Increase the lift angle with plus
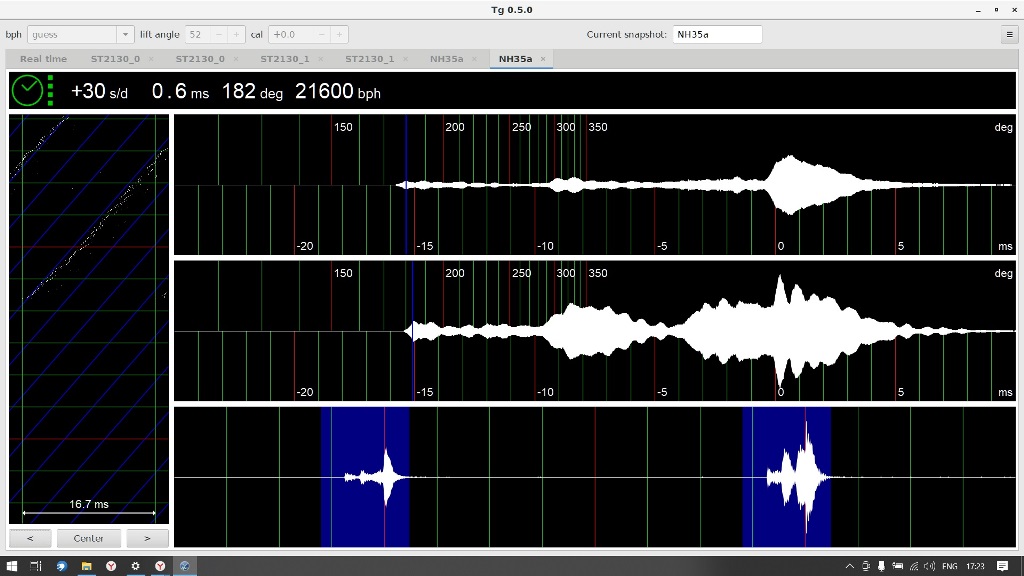The height and width of the screenshot is (576, 1024). click(x=236, y=34)
